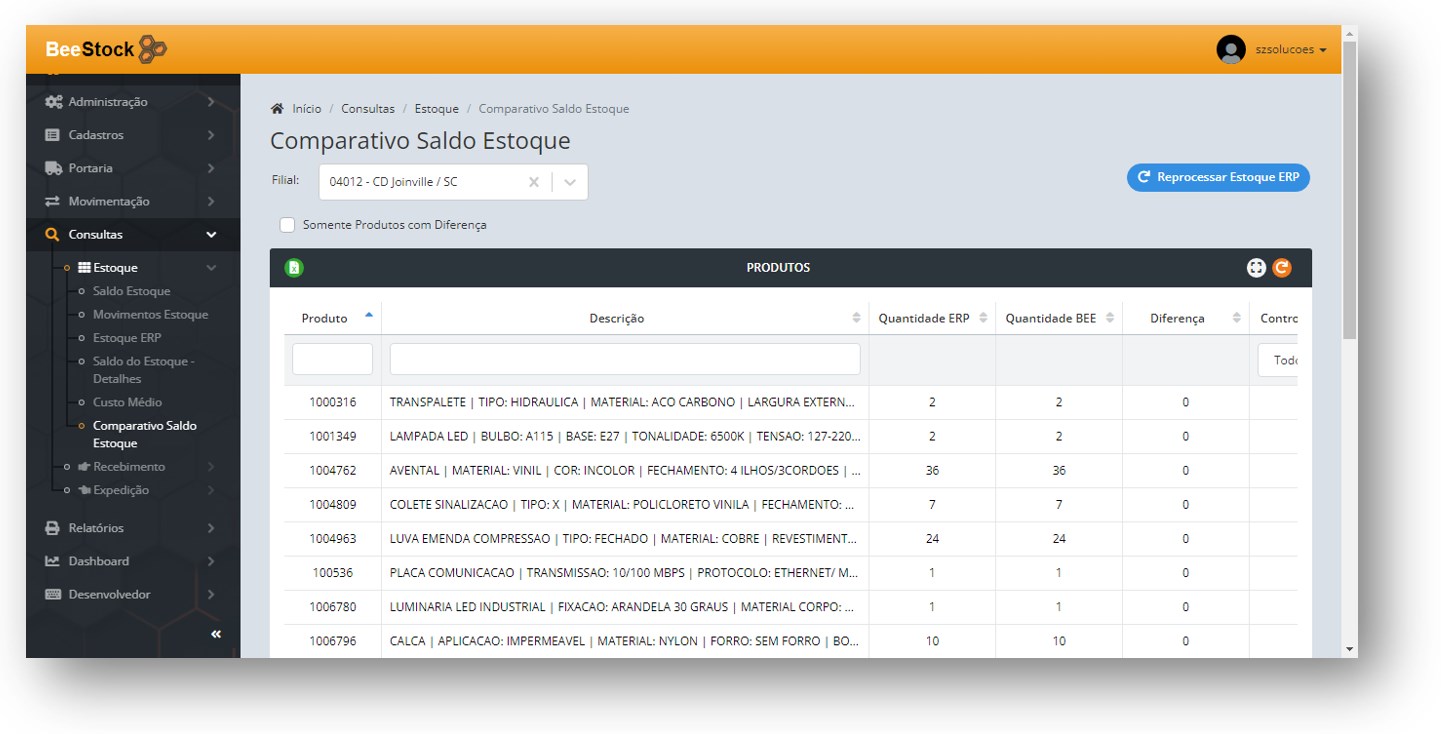
Task: Open Saldo Estoque menu item
Action: [x=131, y=291]
